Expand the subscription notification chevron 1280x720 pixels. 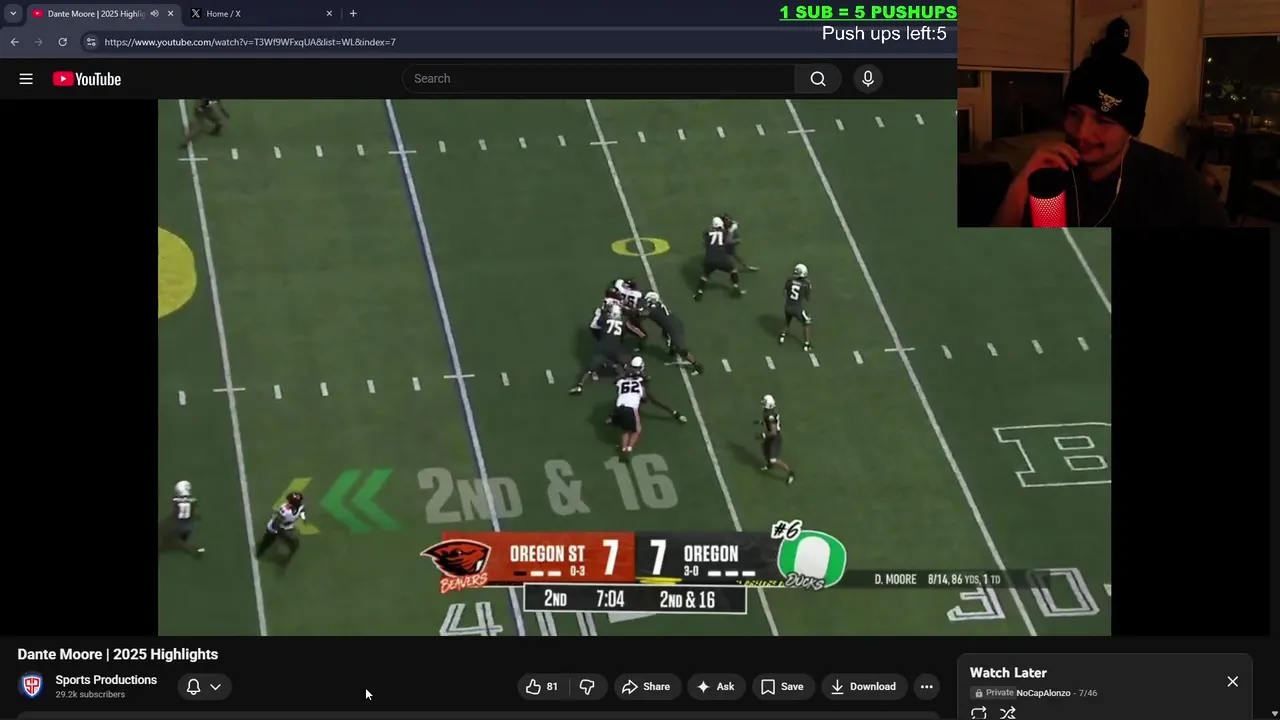215,687
